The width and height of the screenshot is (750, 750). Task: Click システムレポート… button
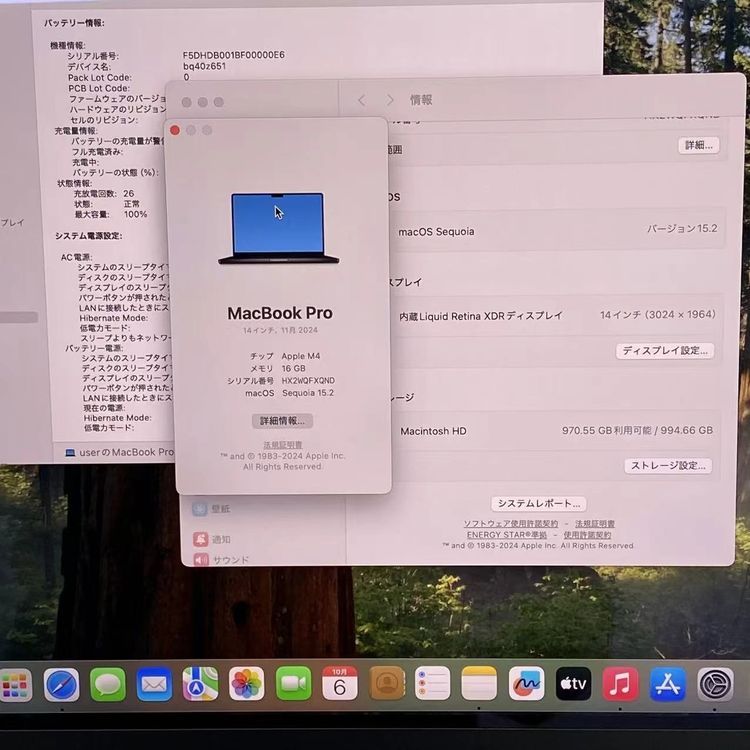(x=539, y=503)
